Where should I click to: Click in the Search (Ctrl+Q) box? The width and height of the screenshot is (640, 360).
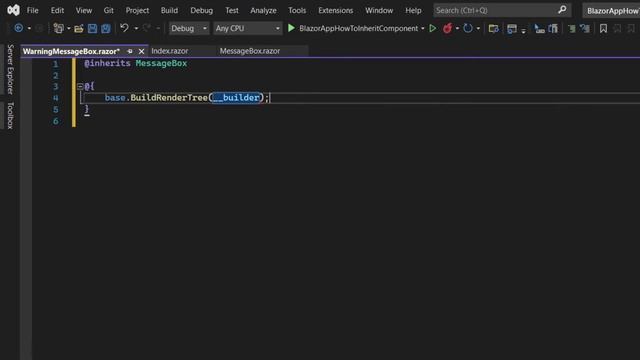point(502,10)
